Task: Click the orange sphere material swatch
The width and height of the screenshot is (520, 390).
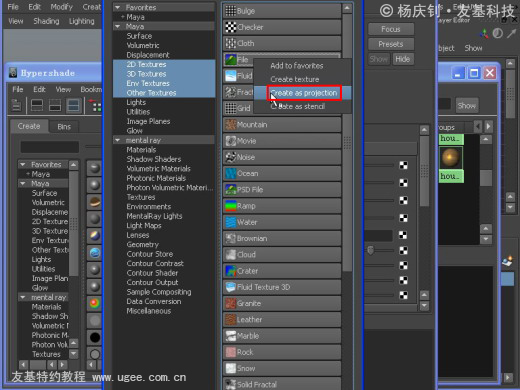Action: point(451,157)
